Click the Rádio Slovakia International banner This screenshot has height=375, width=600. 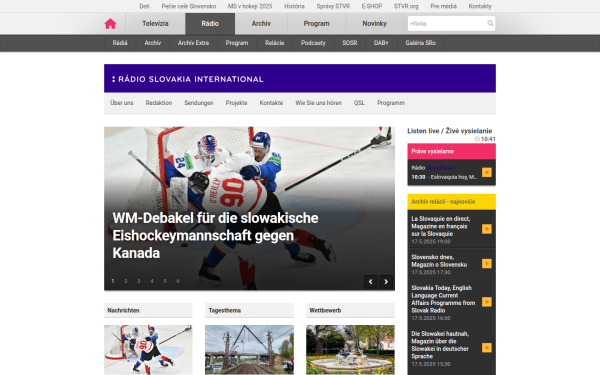(300, 78)
